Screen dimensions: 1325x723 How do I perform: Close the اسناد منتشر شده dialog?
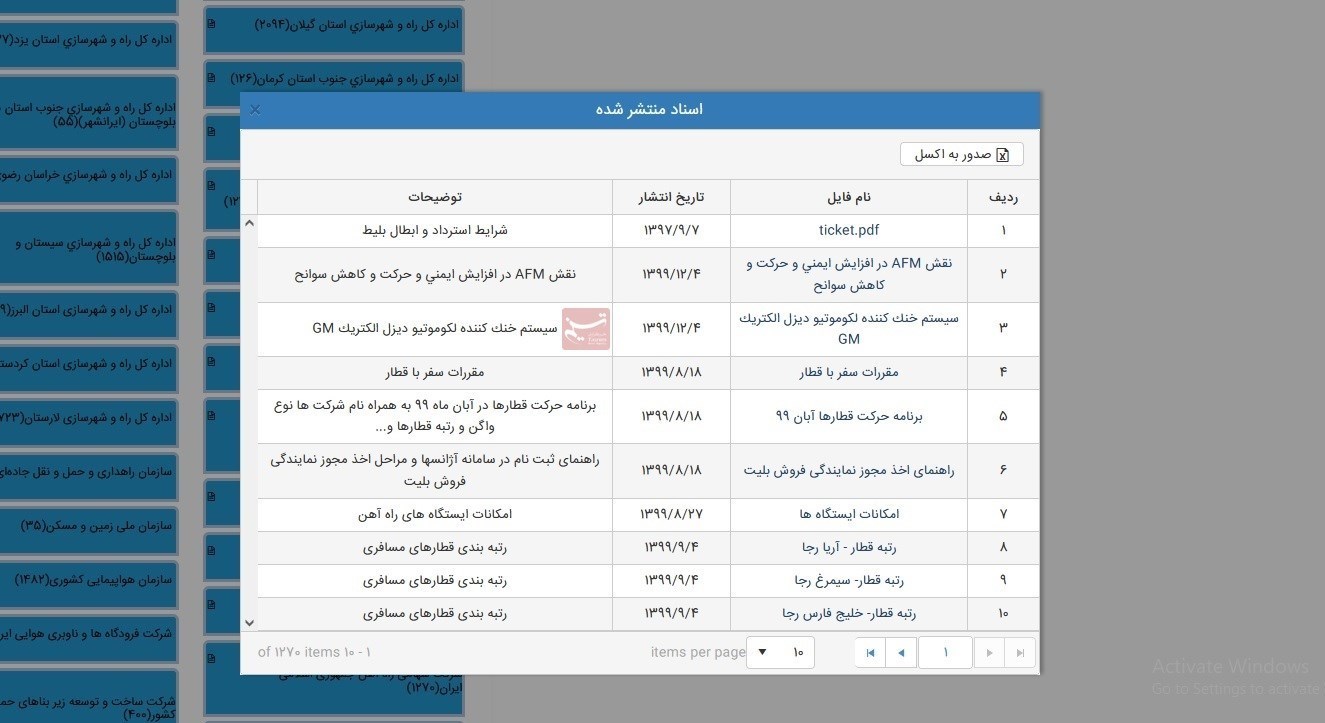(x=254, y=109)
